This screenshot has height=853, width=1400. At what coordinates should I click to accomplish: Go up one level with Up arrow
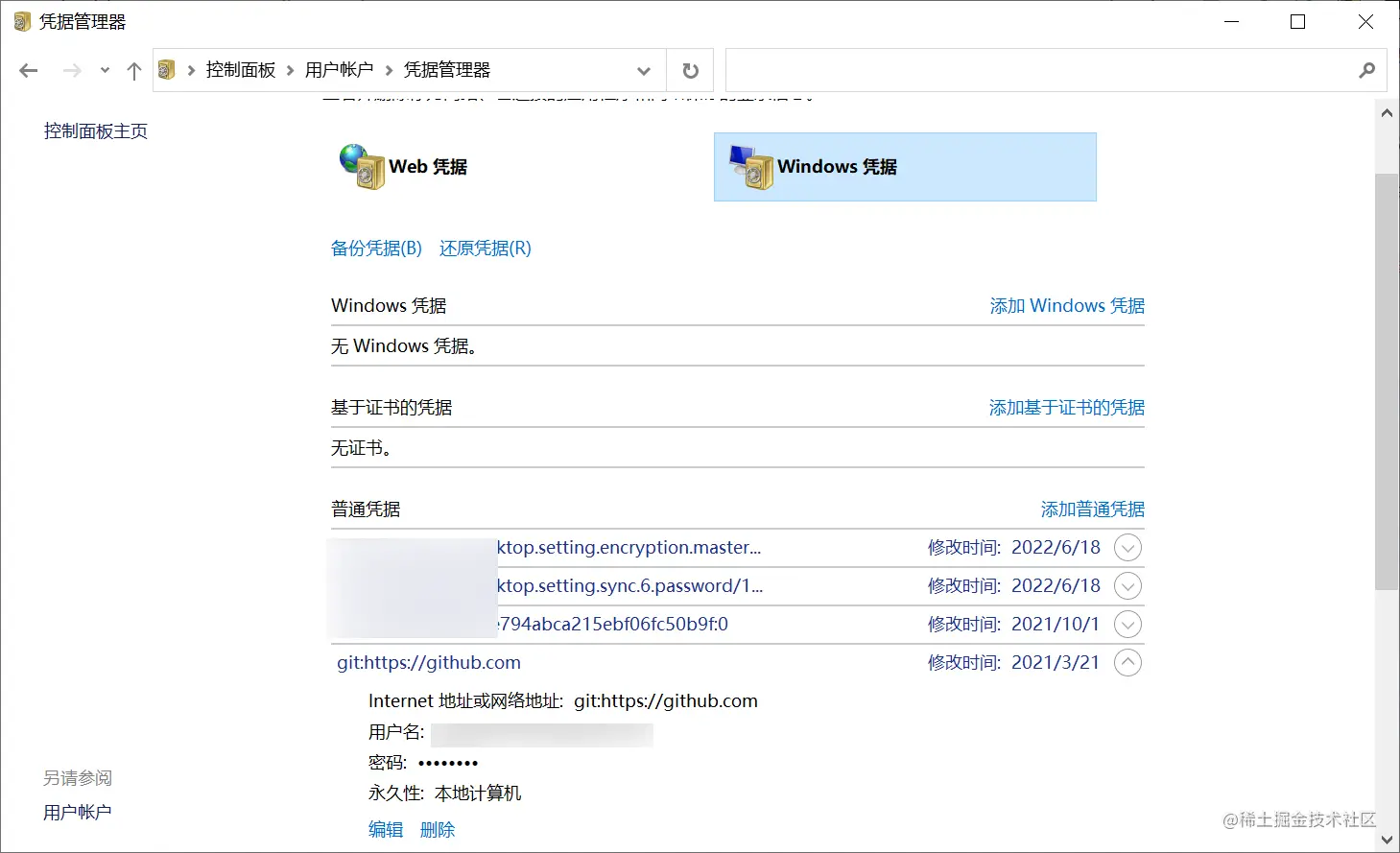pos(134,70)
